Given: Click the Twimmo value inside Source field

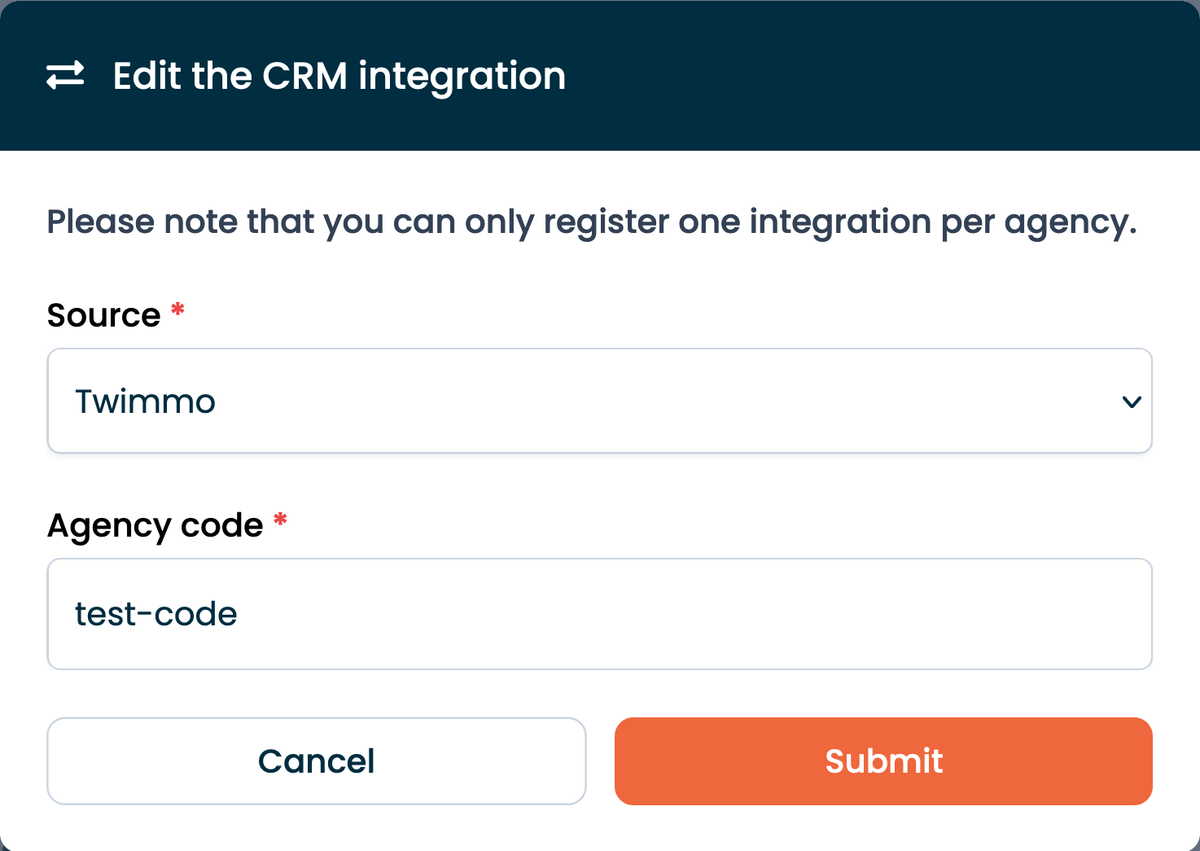Looking at the screenshot, I should tap(145, 401).
